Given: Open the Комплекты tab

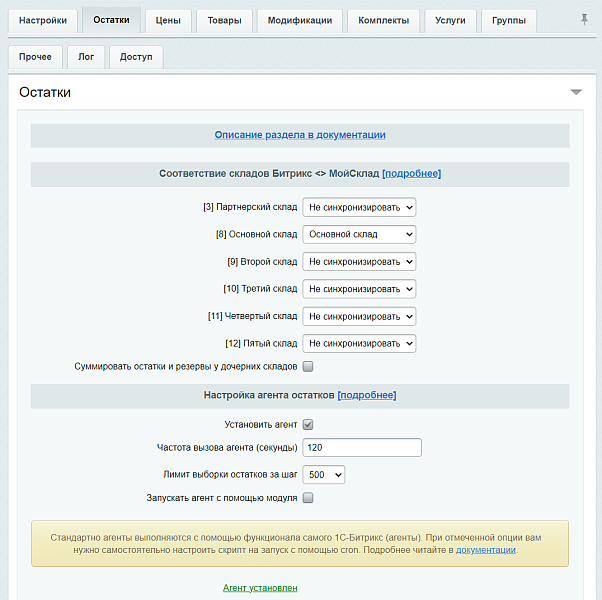Looking at the screenshot, I should (384, 21).
